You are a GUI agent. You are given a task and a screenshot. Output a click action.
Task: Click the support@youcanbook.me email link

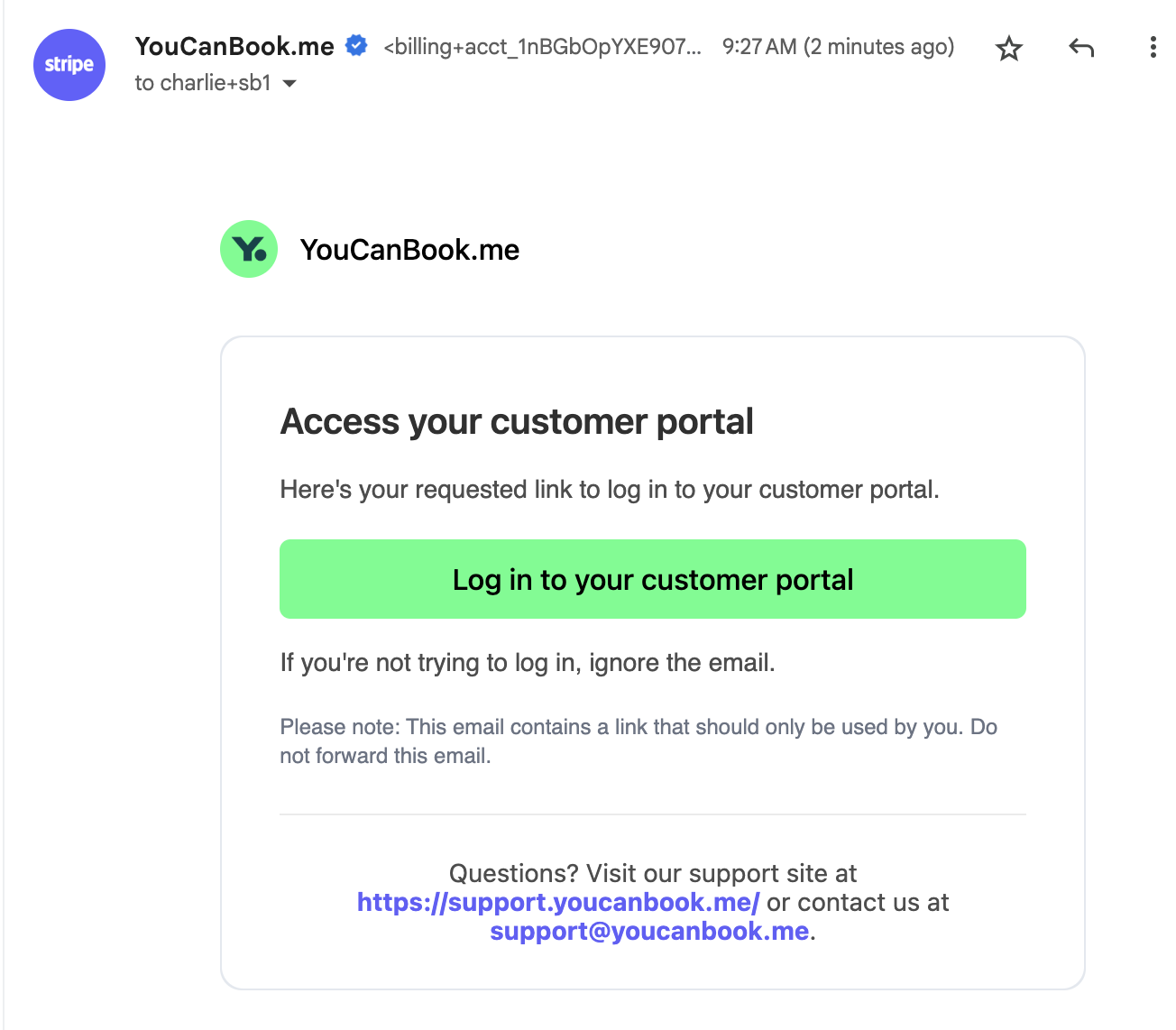[649, 931]
